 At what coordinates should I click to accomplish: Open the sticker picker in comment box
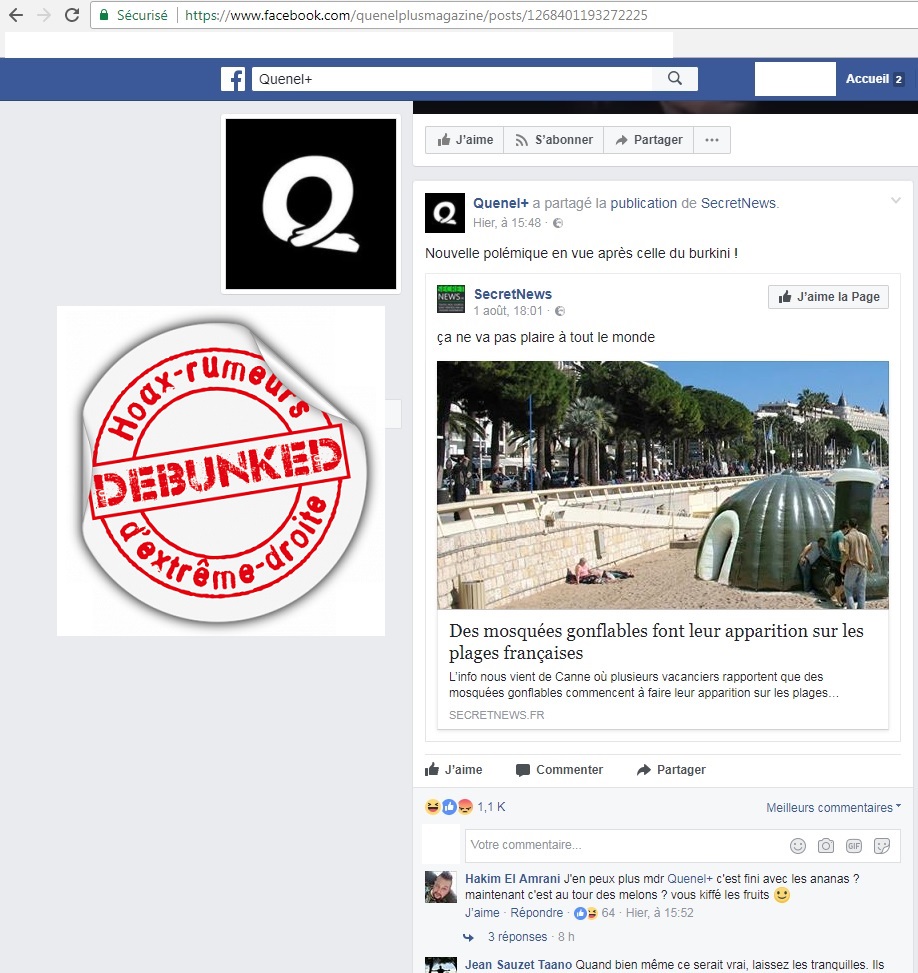tap(881, 846)
